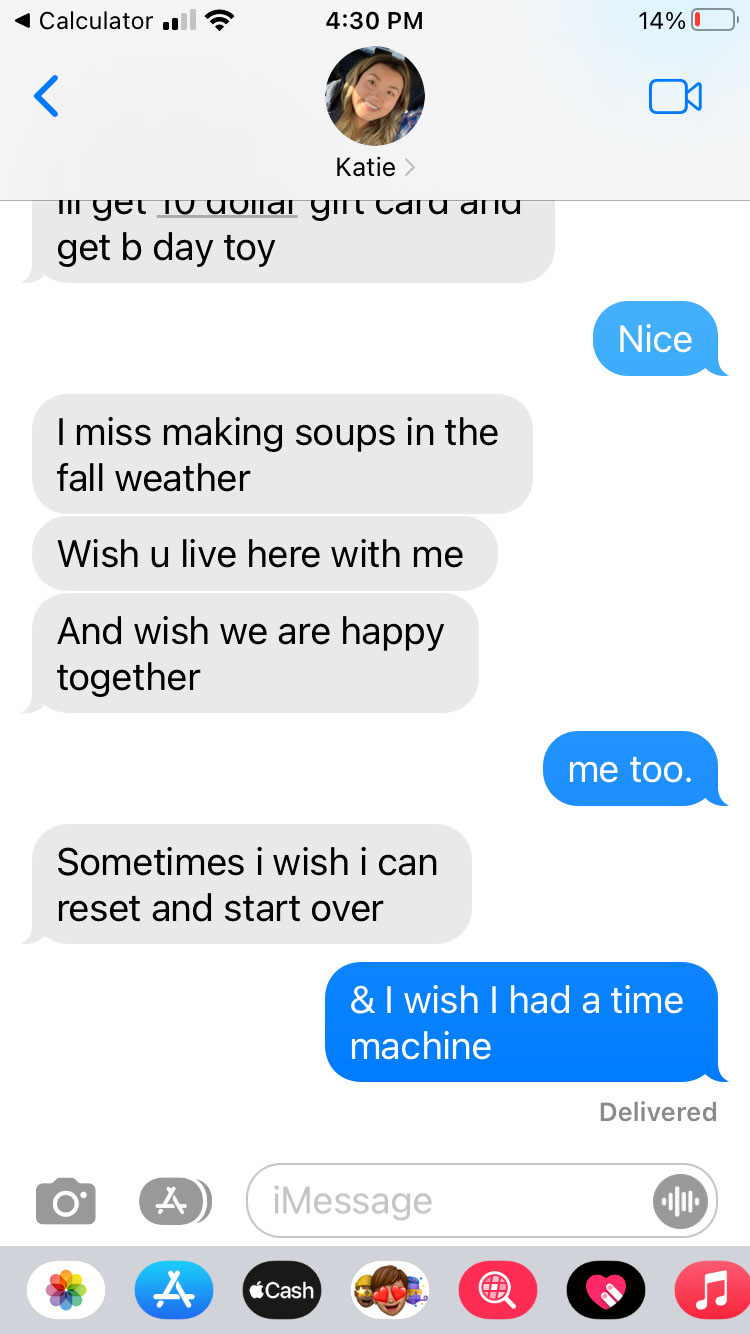The height and width of the screenshot is (1334, 750).
Task: Open Apple Cash in app strip
Action: pyautogui.click(x=282, y=1291)
